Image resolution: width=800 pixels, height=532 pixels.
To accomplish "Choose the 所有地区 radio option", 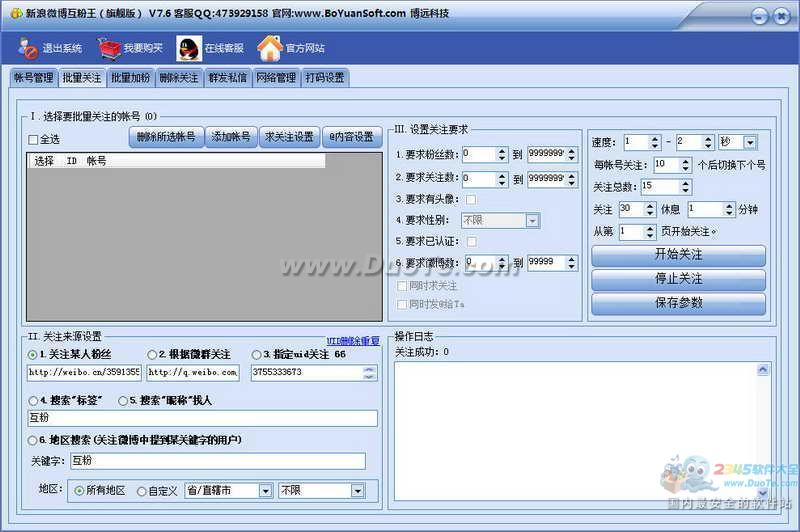I will [x=79, y=491].
